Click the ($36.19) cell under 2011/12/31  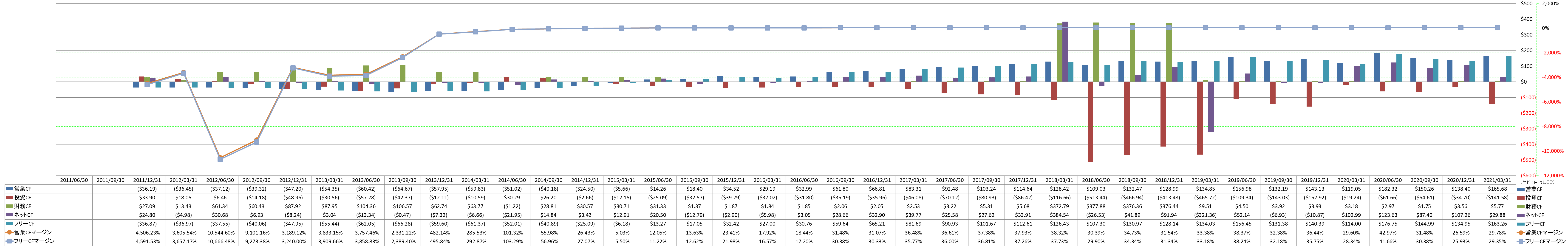coord(147,189)
